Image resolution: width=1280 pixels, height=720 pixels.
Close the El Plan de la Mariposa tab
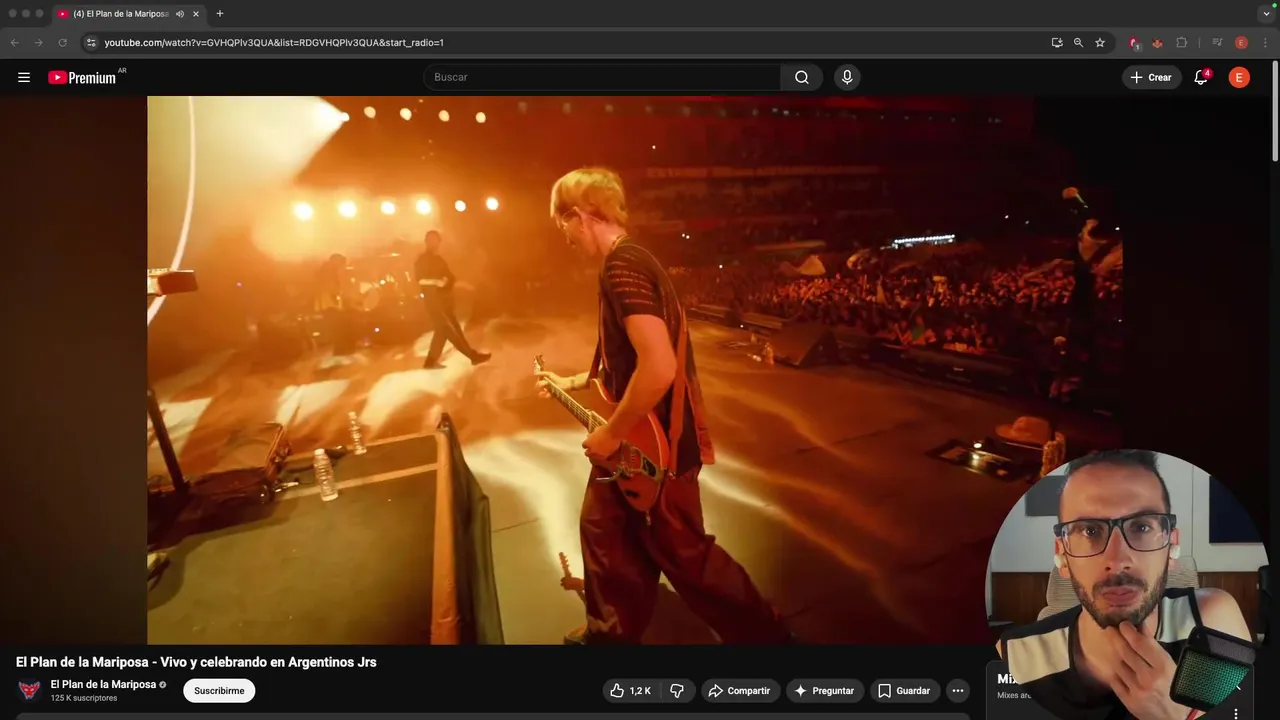(x=196, y=14)
